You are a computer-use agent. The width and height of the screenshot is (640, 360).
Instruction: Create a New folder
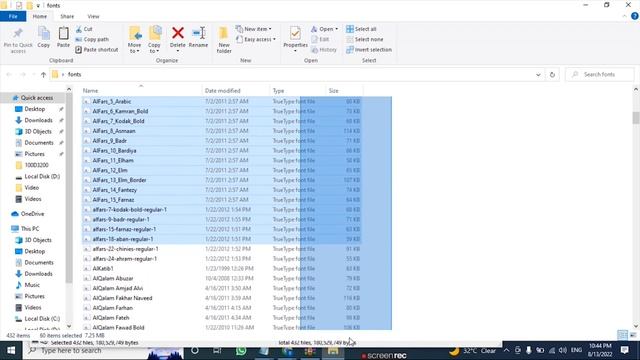(224, 40)
